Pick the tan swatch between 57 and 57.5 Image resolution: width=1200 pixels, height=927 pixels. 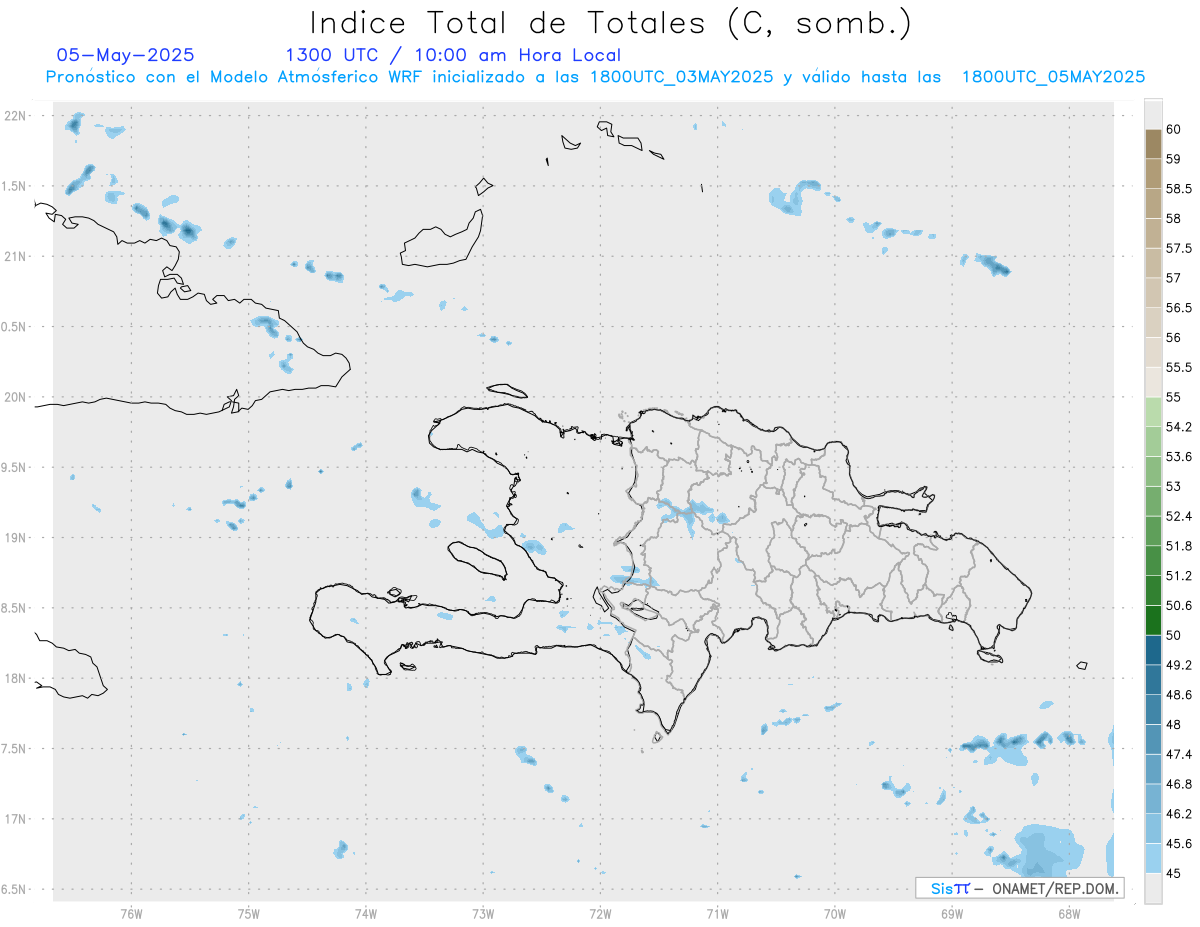[x=1153, y=263]
